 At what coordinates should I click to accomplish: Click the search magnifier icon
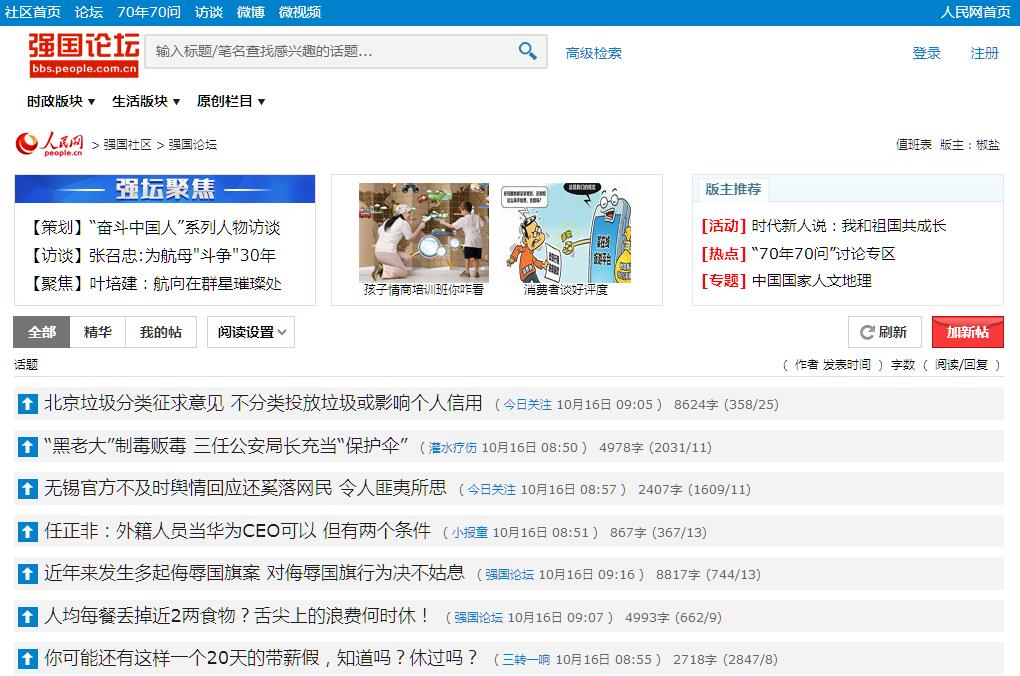point(527,51)
